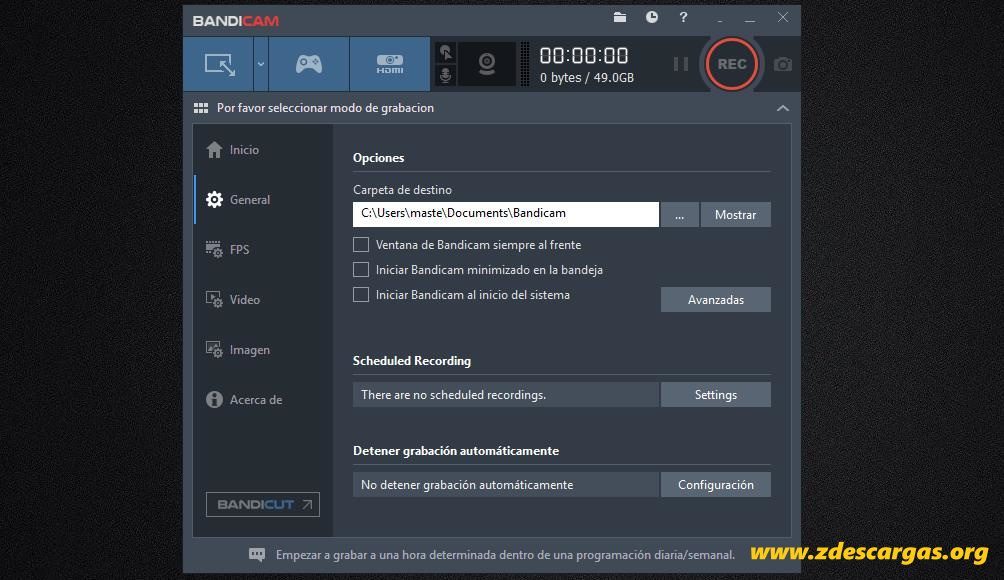Viewport: 1004px width, 580px height.
Task: Enable Iniciar Bandicam minimizado en la bandeja
Action: click(x=361, y=270)
